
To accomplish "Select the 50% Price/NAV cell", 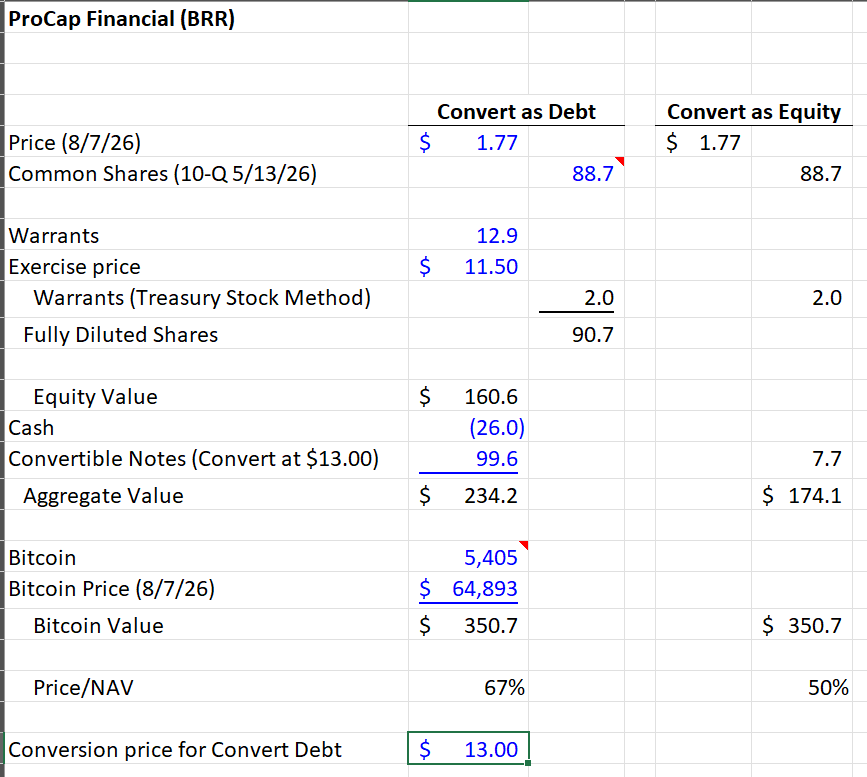I will pyautogui.click(x=802, y=687).
